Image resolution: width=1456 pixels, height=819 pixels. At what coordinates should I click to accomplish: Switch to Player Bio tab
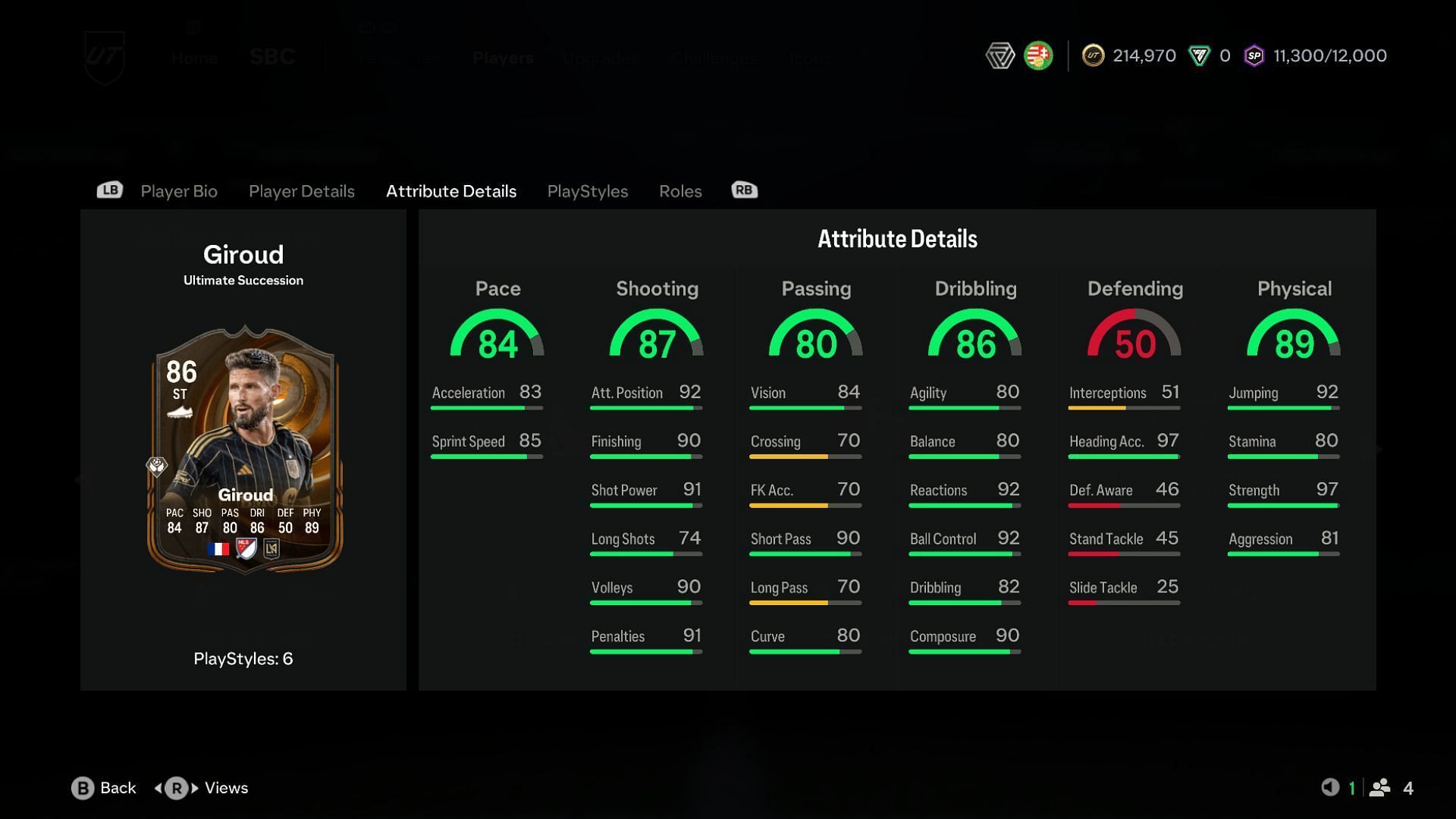click(178, 190)
